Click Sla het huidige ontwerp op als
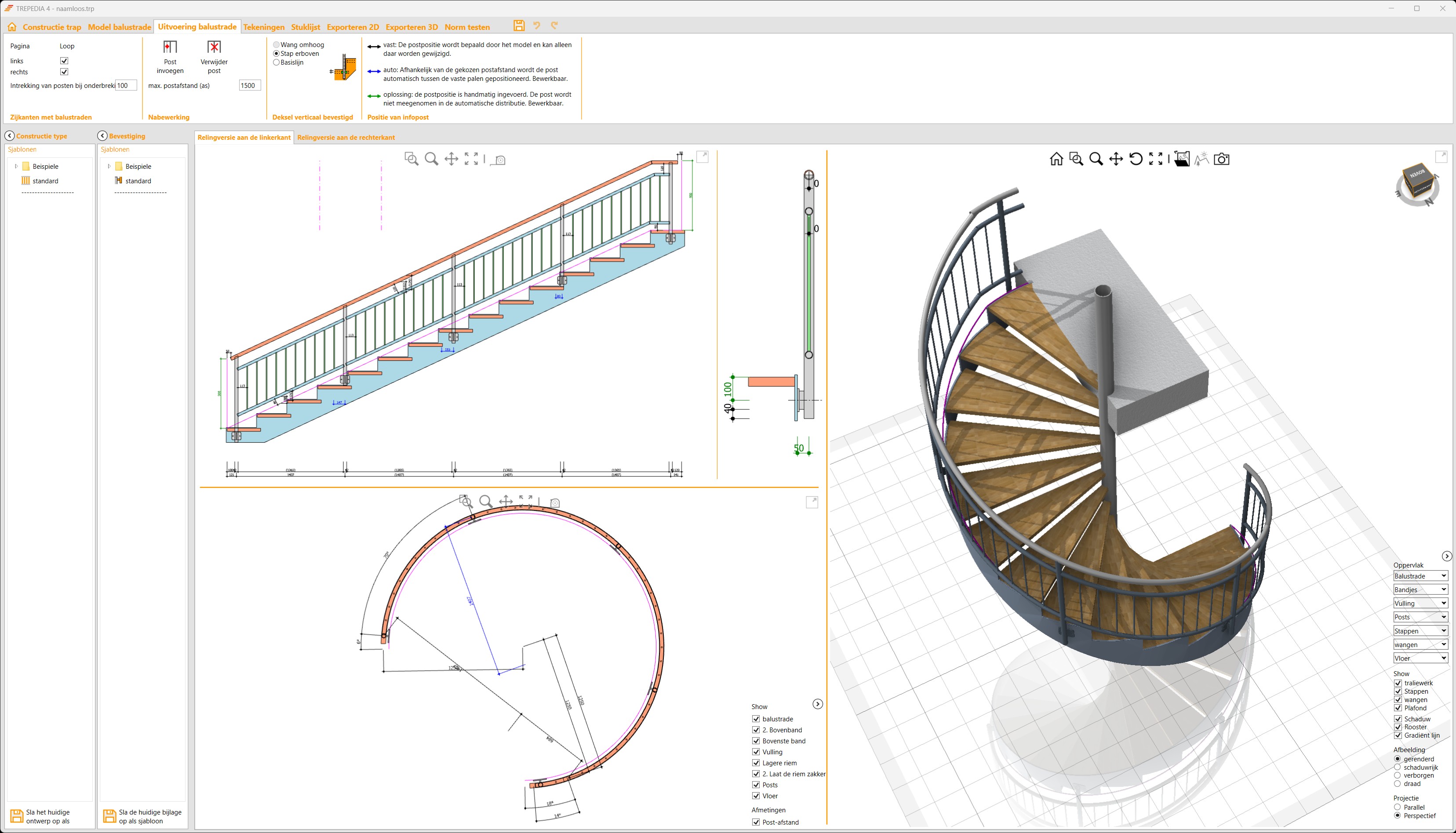The height and width of the screenshot is (833, 1456). (x=48, y=816)
